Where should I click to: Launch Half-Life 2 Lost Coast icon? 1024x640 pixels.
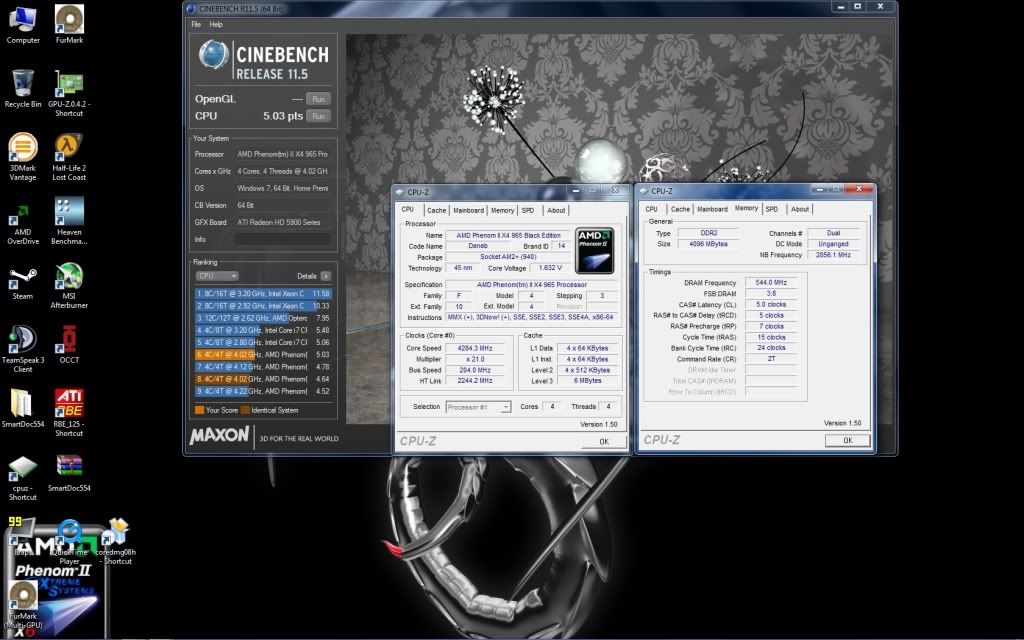(69, 148)
